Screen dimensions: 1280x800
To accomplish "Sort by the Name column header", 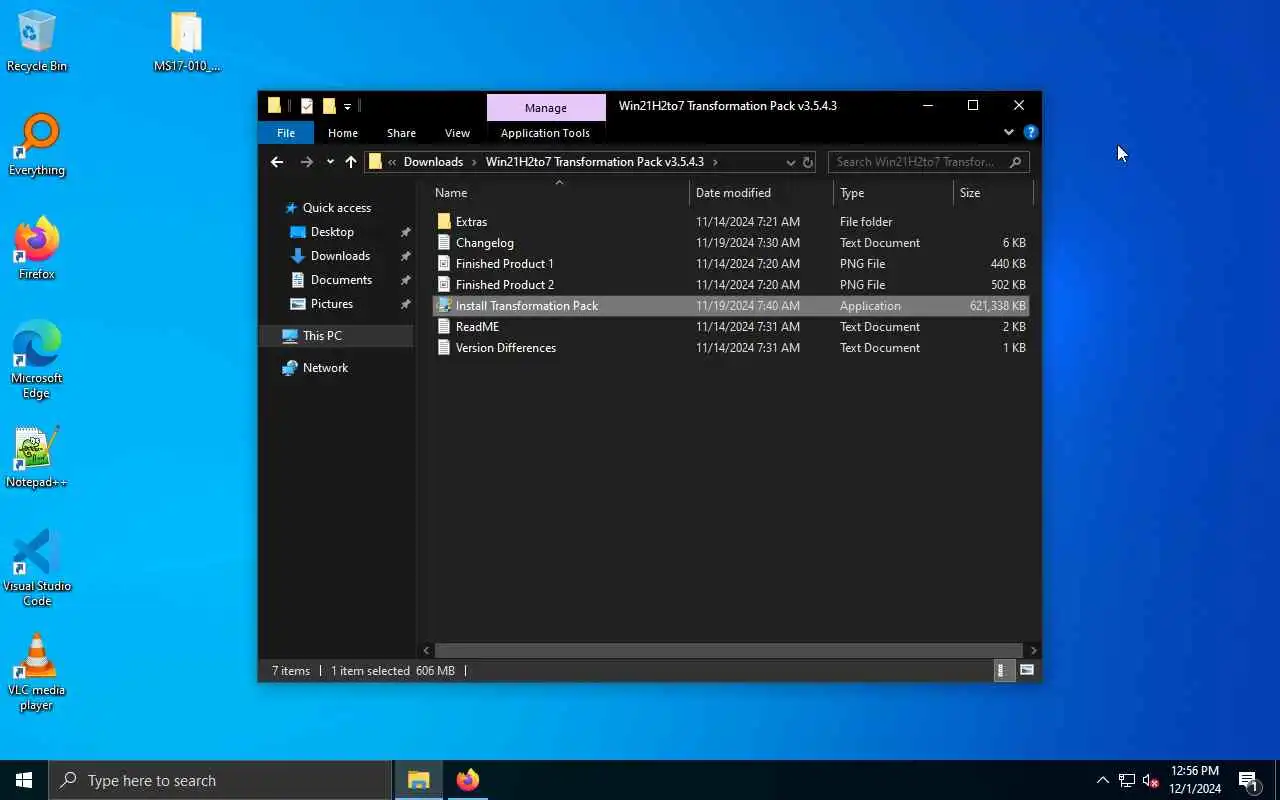I will 561,193.
